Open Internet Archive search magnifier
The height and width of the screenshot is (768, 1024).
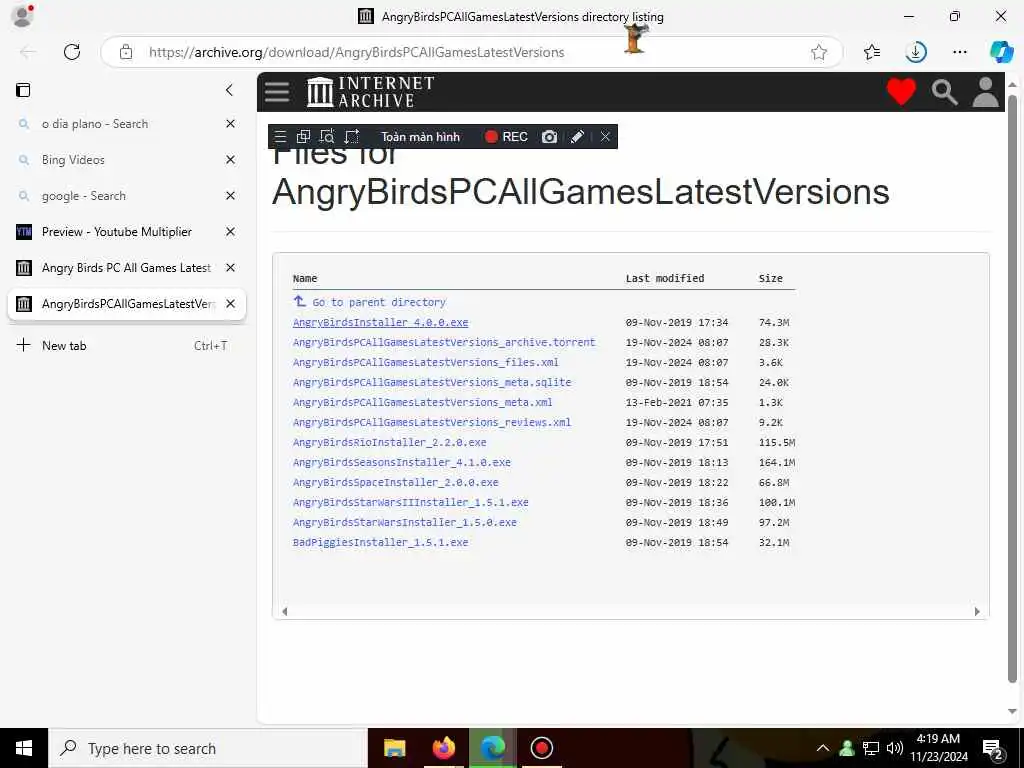pyautogui.click(x=944, y=92)
